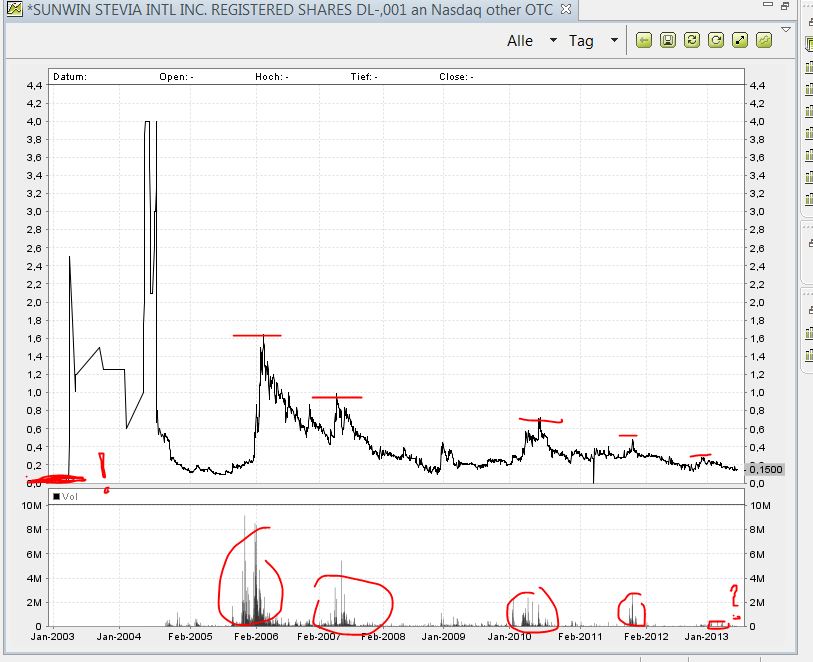The image size is (813, 662).
Task: Click the Feb-2007 date axis label
Action: (319, 637)
